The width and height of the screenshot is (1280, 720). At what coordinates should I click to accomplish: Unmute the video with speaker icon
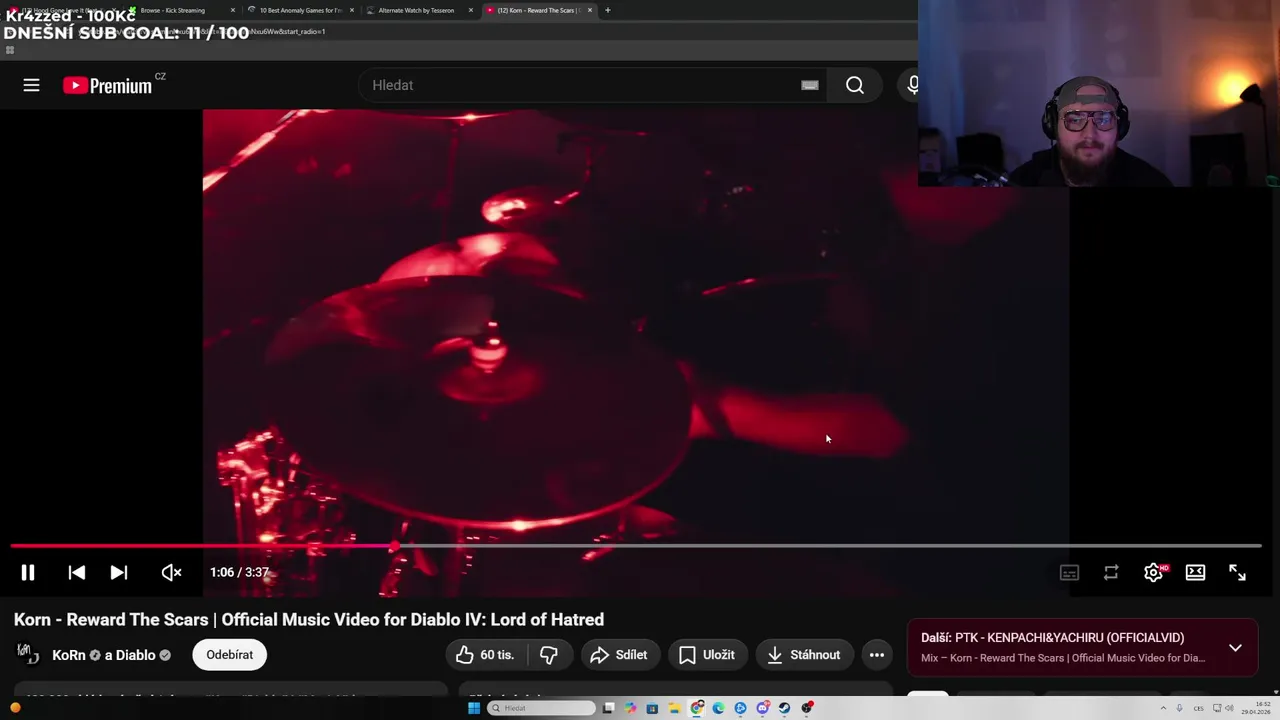[171, 572]
